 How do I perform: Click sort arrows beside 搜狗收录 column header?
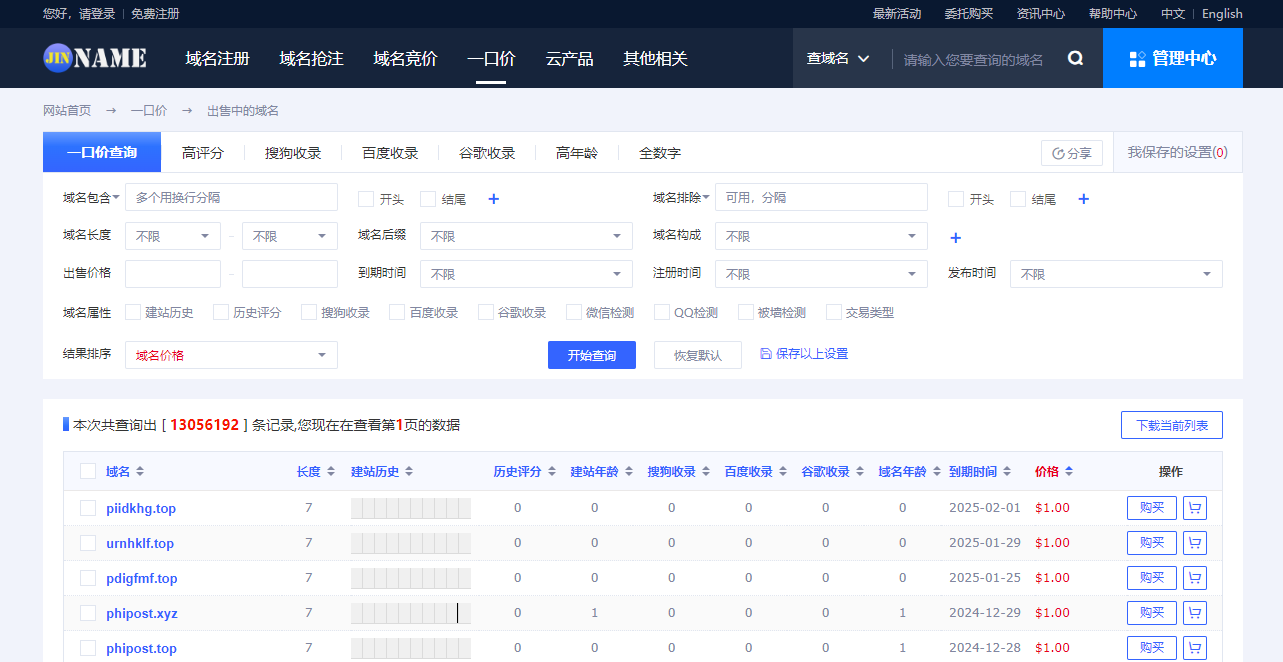click(x=705, y=472)
